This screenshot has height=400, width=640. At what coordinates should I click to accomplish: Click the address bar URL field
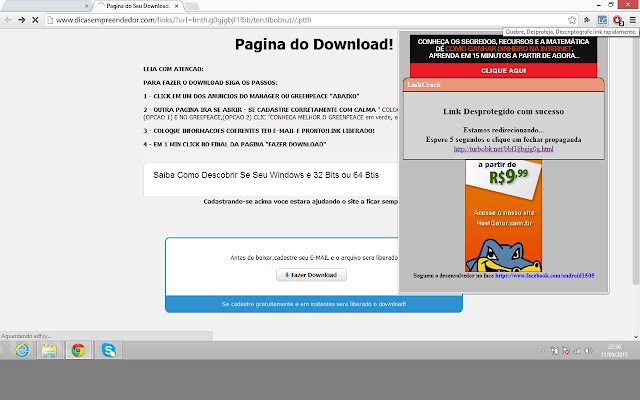pos(308,20)
